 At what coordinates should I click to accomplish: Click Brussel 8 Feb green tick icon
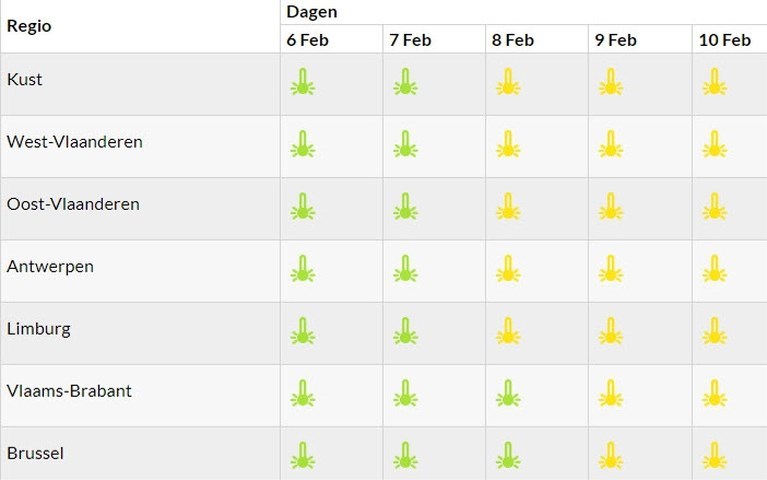click(508, 455)
